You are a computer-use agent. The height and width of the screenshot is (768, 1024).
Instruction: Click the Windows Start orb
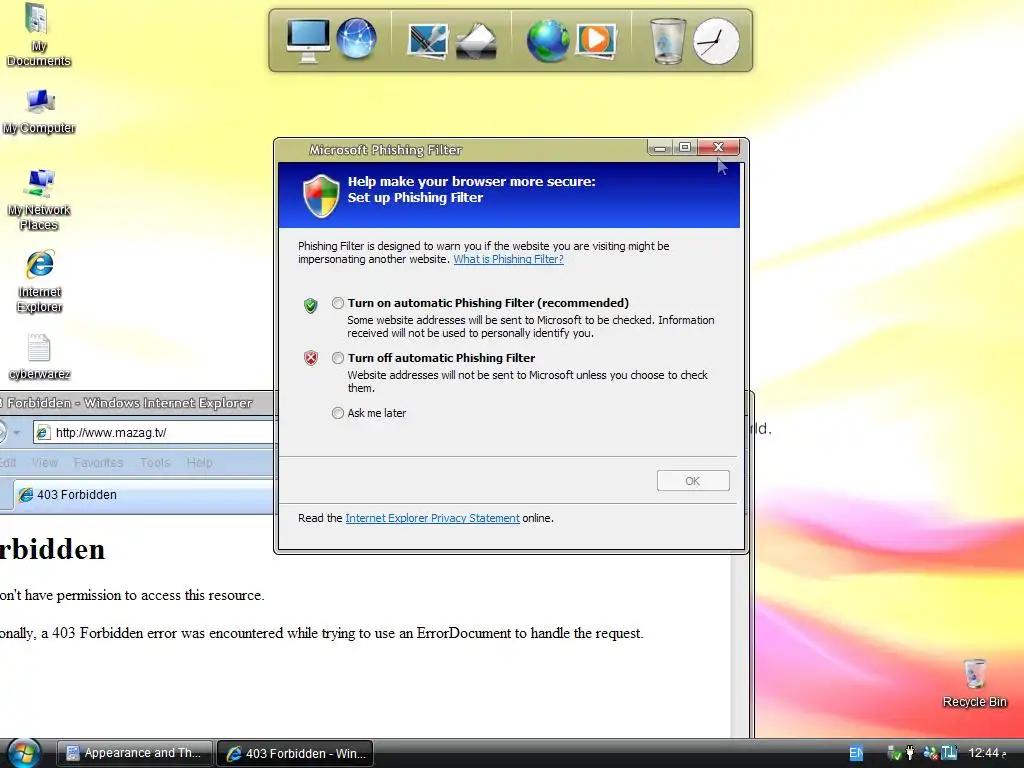point(24,753)
